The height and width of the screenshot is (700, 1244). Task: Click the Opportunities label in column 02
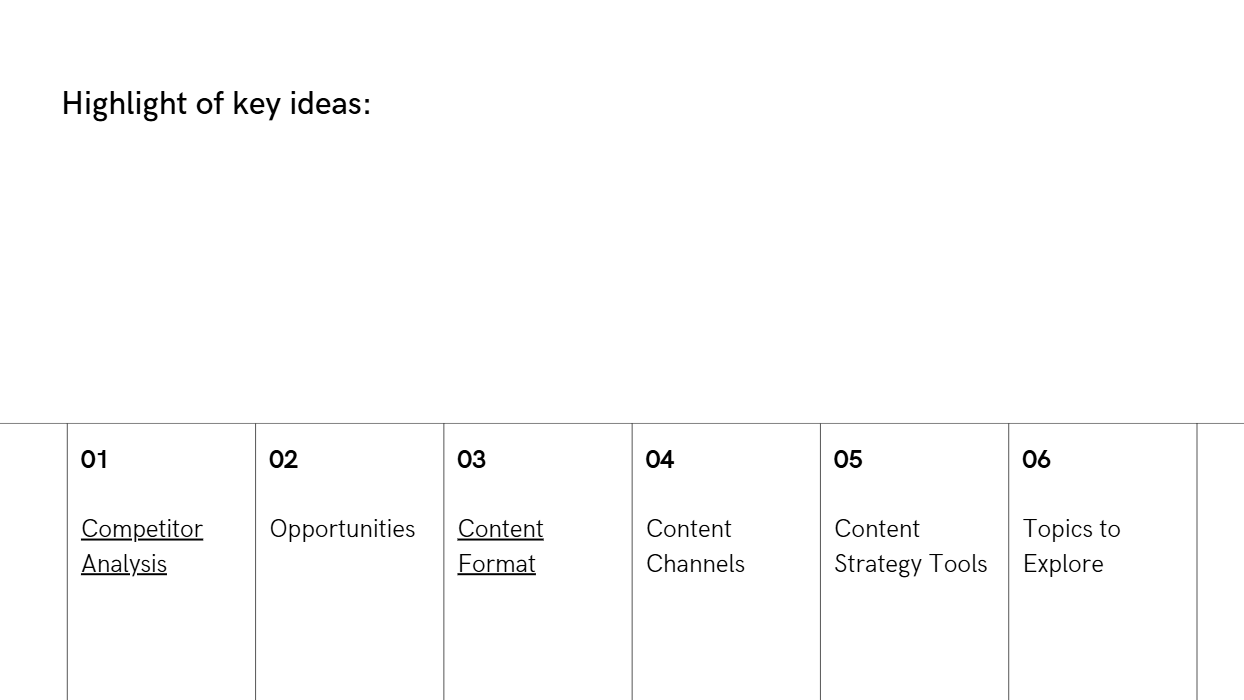tap(342, 529)
